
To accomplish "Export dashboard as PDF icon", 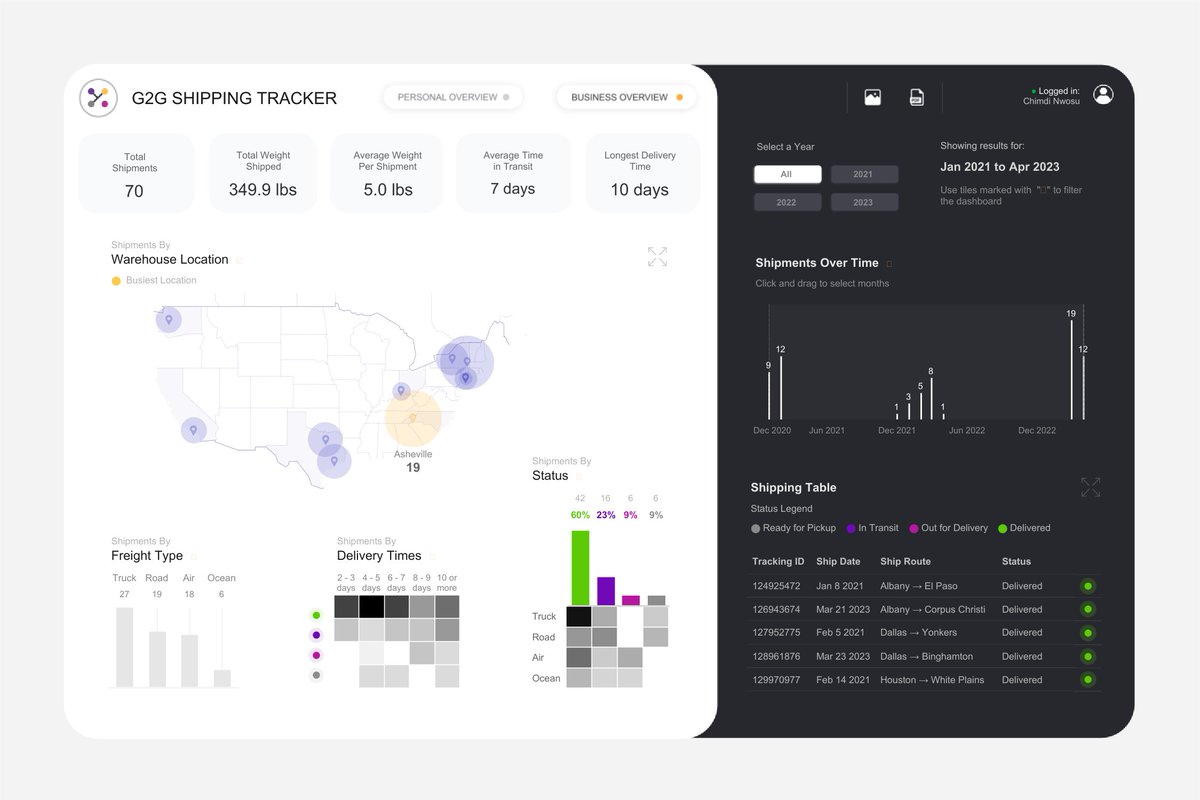I will coord(916,97).
